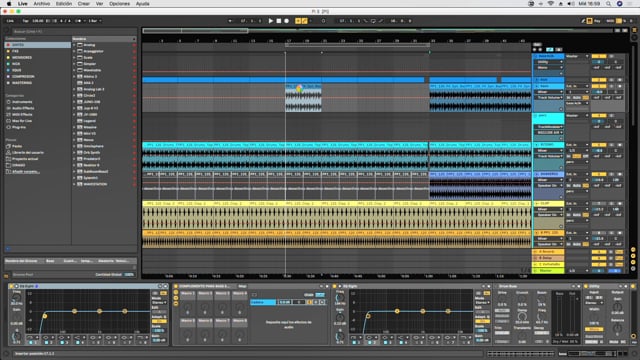
Task: Toggle the first EQ Eight device activator
Action: 11,286
